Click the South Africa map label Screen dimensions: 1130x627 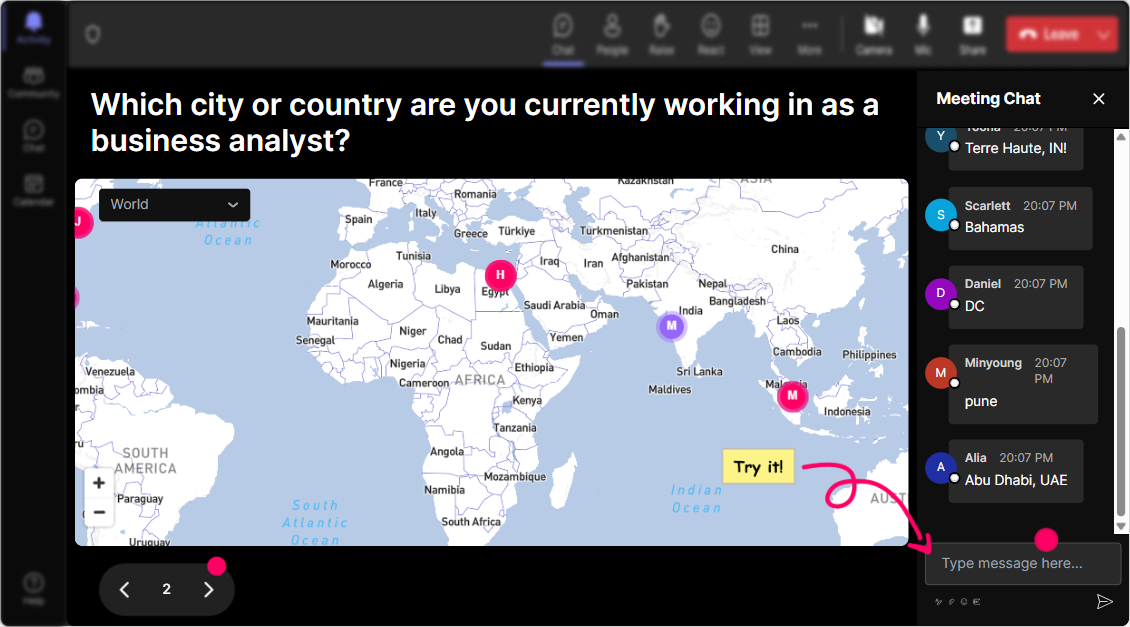point(471,522)
